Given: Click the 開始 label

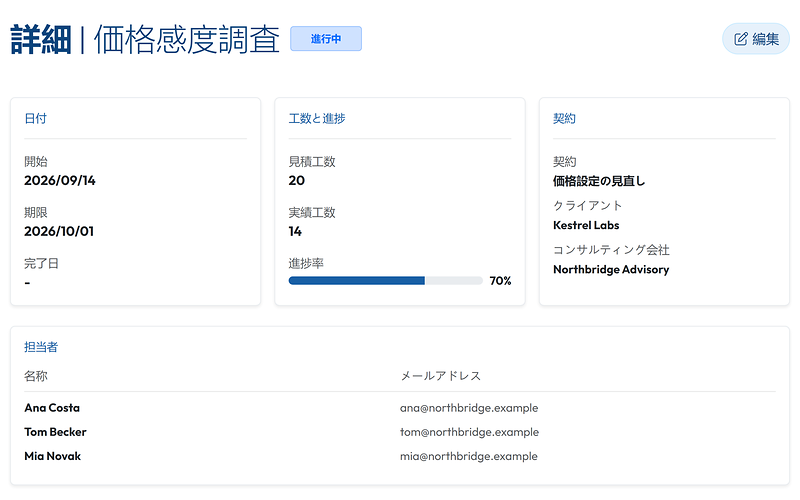Looking at the screenshot, I should click(x=36, y=162).
